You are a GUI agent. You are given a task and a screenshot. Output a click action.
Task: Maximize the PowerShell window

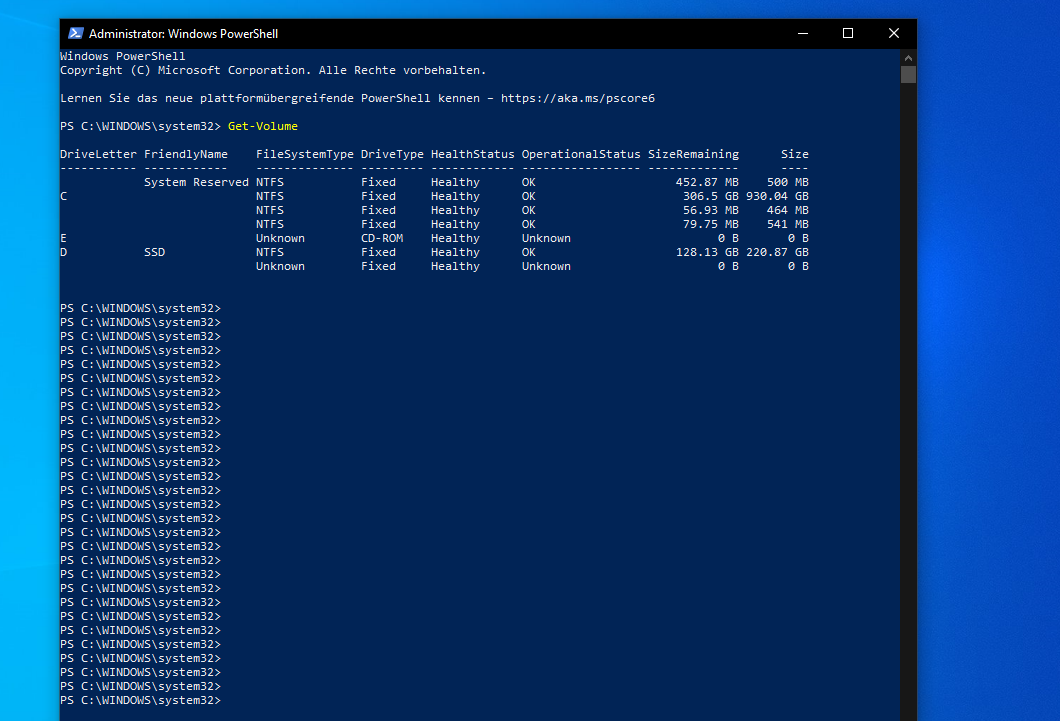pos(848,33)
